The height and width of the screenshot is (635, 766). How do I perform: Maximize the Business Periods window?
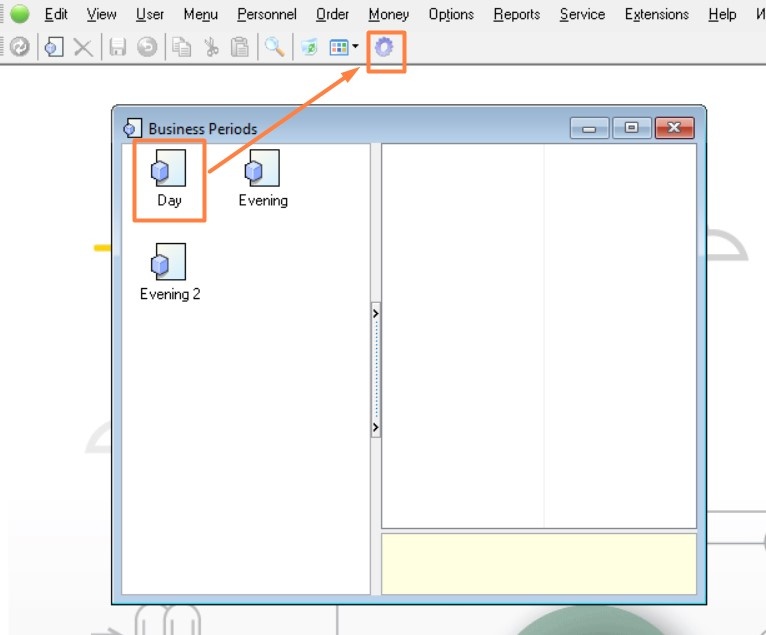(x=631, y=128)
